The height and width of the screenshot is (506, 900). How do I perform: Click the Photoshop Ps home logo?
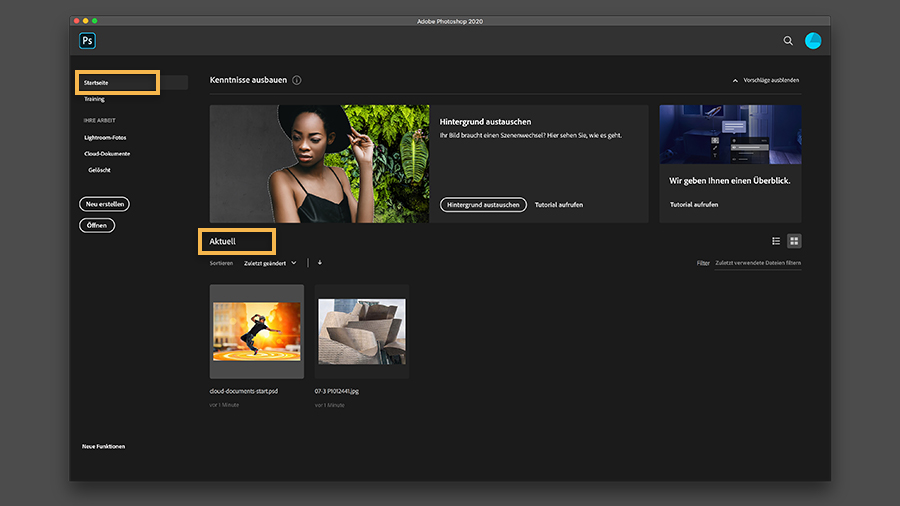(87, 41)
